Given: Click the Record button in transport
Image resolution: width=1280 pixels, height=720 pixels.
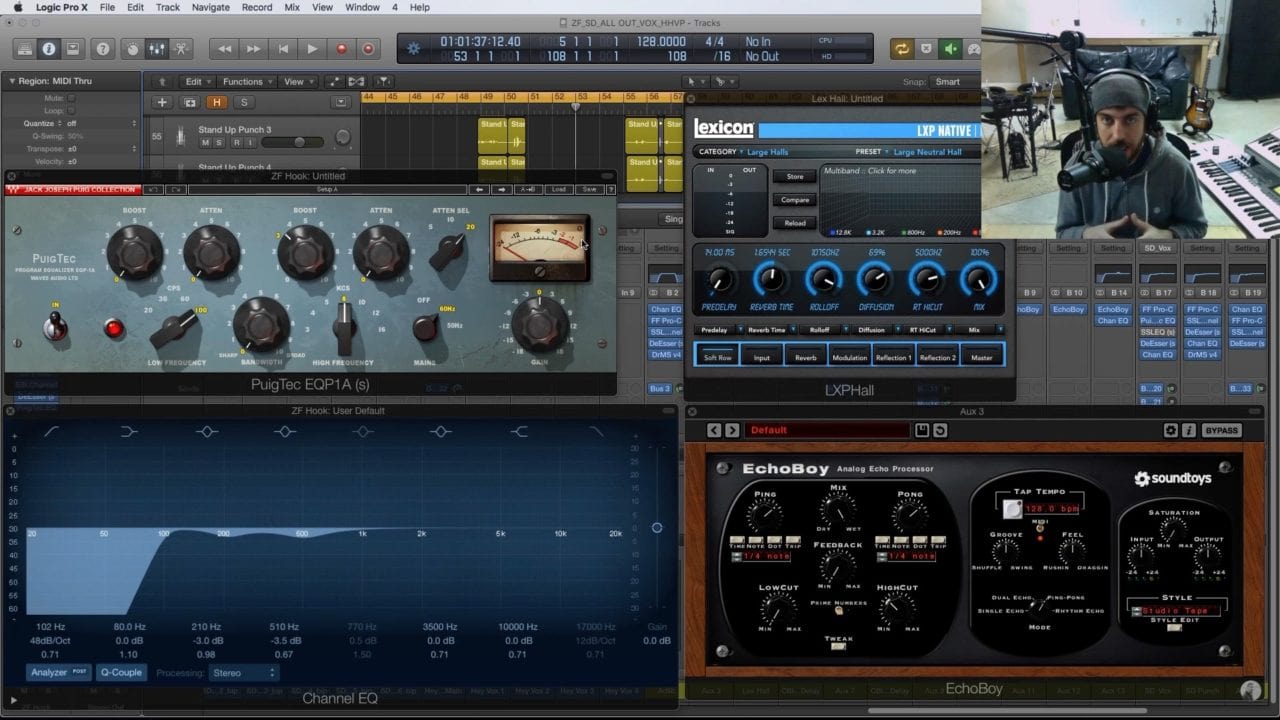Looking at the screenshot, I should point(341,48).
